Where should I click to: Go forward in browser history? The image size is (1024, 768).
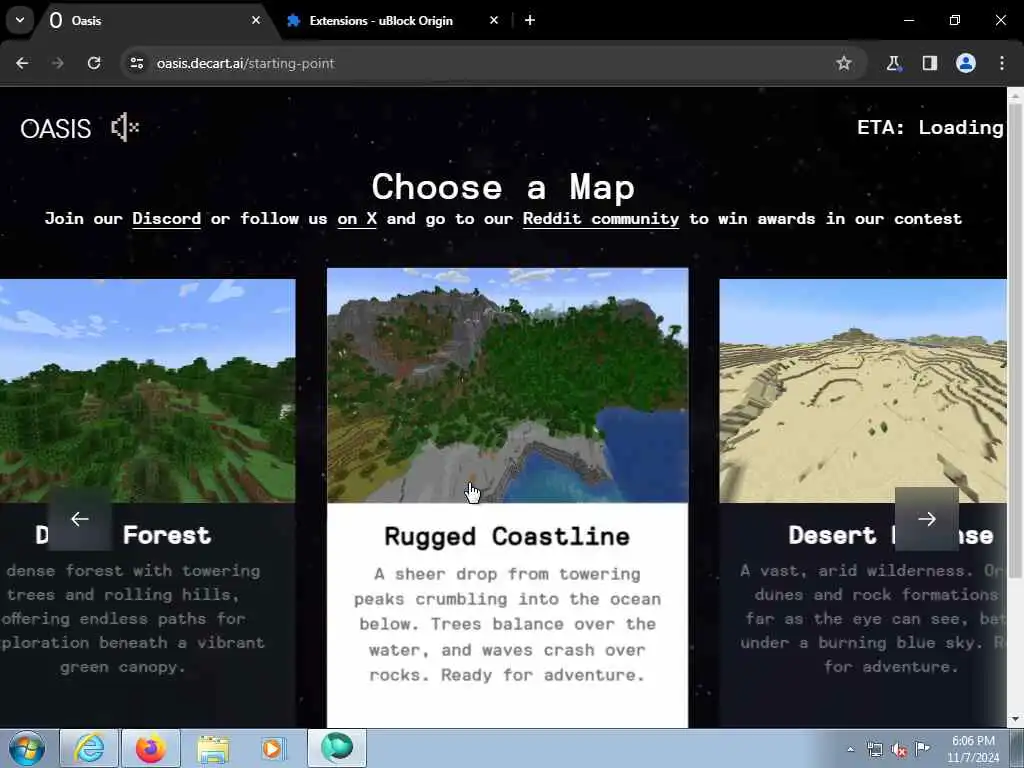point(58,63)
